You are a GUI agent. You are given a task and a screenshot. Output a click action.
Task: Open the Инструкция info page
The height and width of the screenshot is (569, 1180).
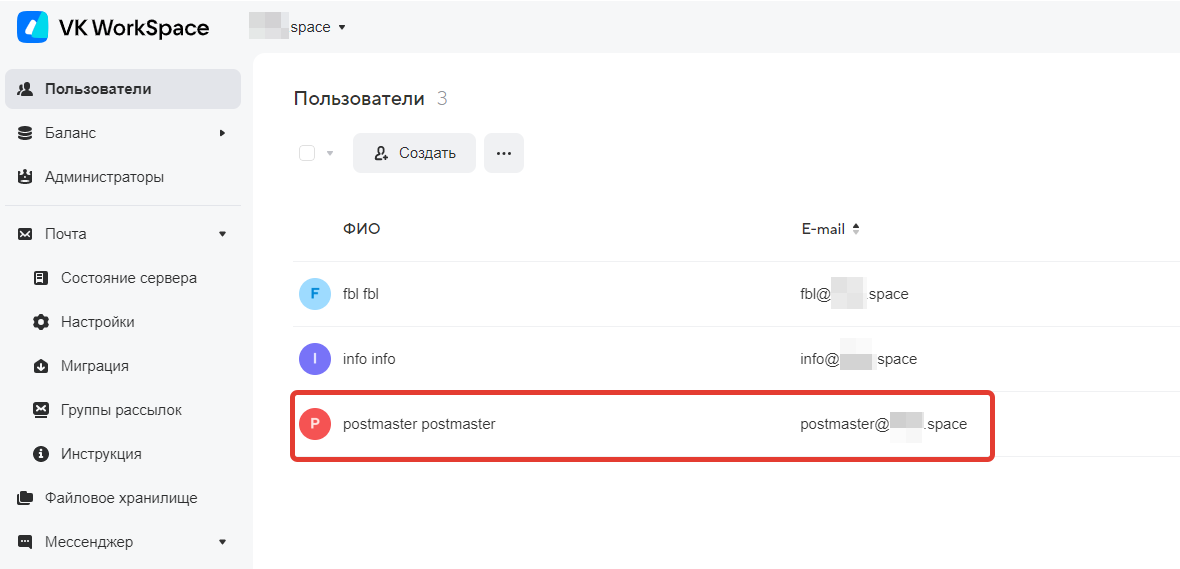click(x=101, y=454)
